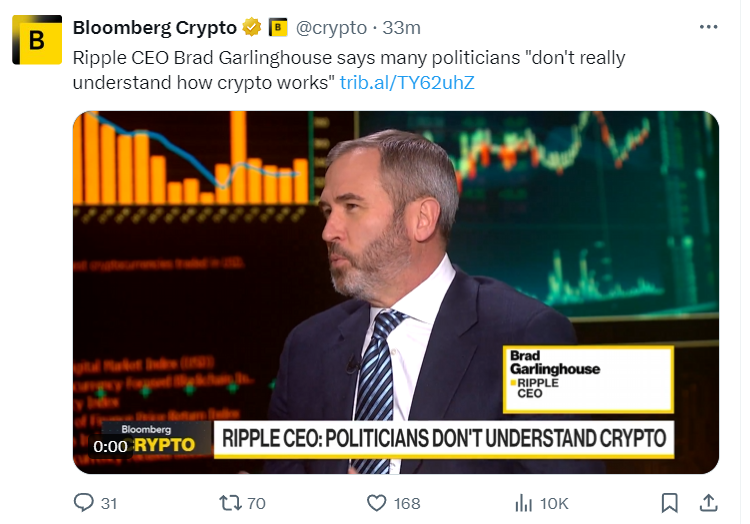Open the Bloomberg Crypto account name
Viewport: 750px width, 524px height.
(154, 27)
